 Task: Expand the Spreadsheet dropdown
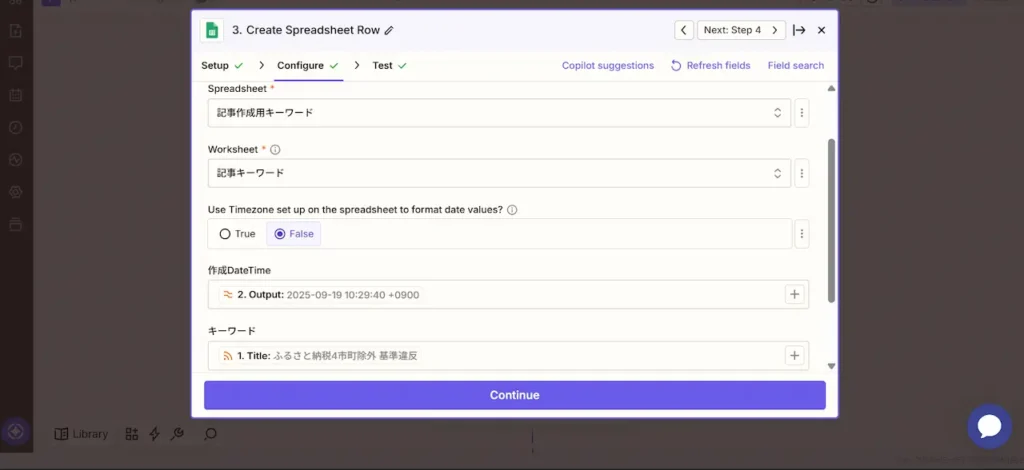coord(778,113)
